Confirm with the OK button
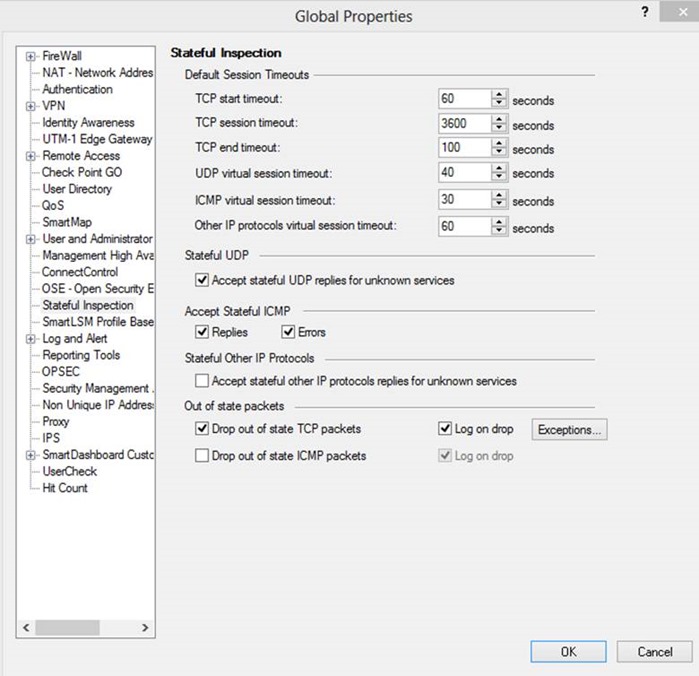699x676 pixels. pyautogui.click(x=568, y=652)
